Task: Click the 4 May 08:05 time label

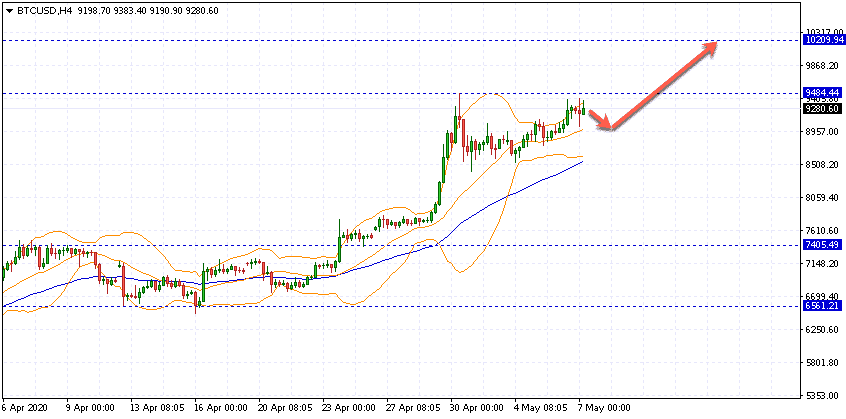Action: click(541, 407)
